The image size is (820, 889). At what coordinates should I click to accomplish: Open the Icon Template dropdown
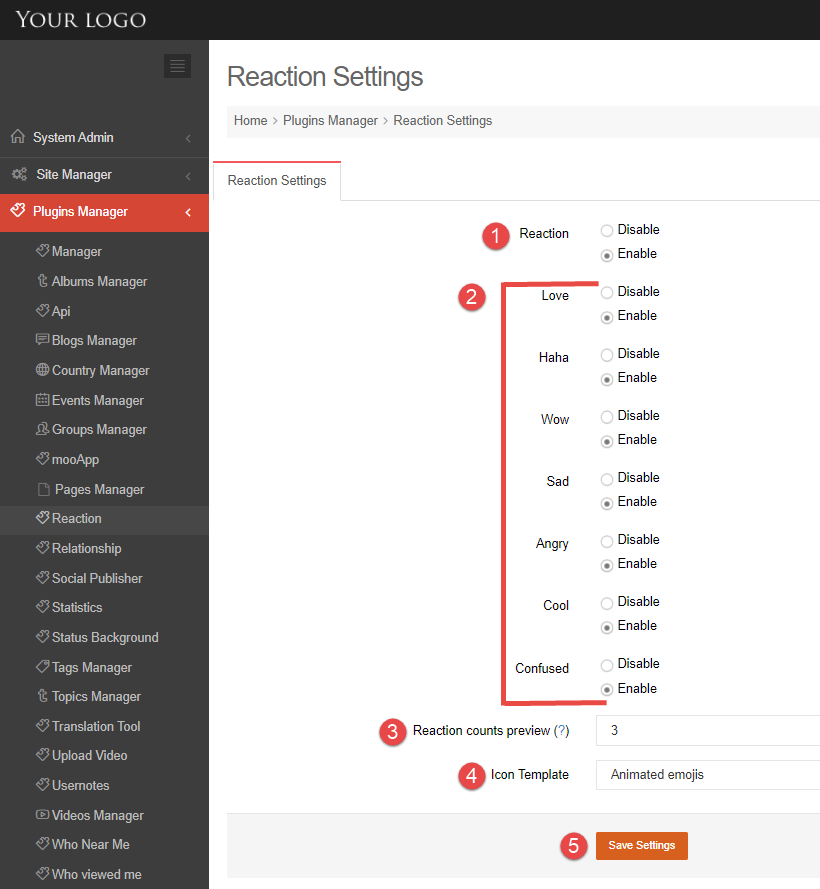point(708,774)
